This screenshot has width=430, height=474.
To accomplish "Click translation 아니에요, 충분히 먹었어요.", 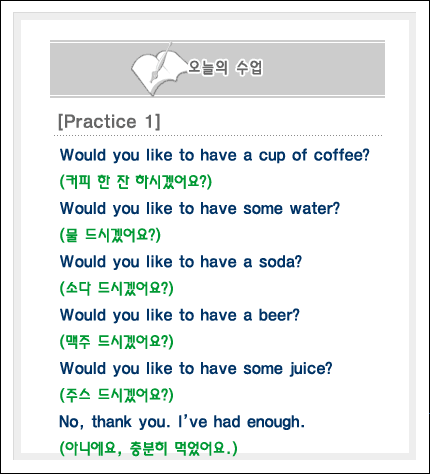I will point(148,448).
